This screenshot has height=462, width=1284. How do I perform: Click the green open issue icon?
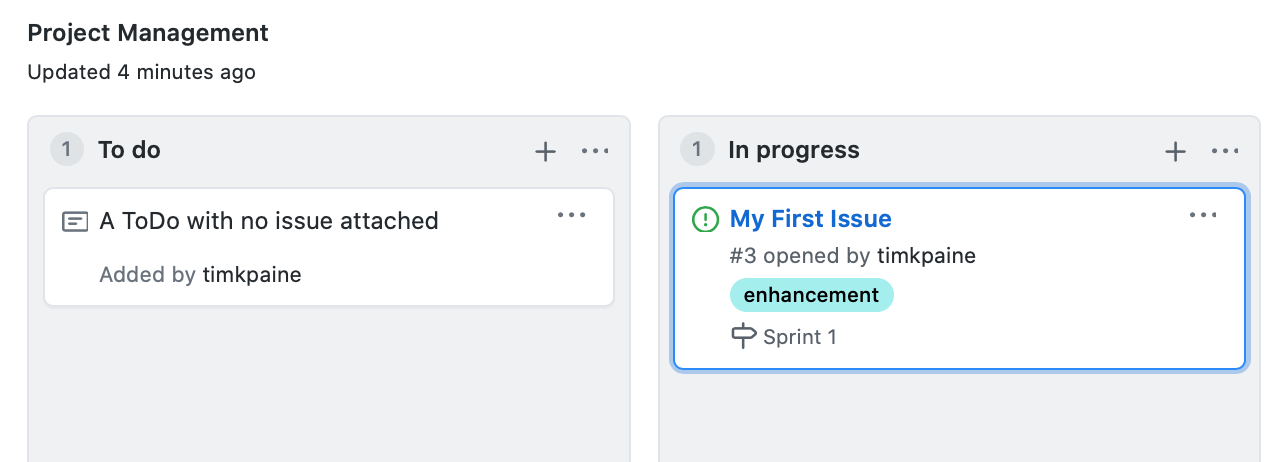705,219
